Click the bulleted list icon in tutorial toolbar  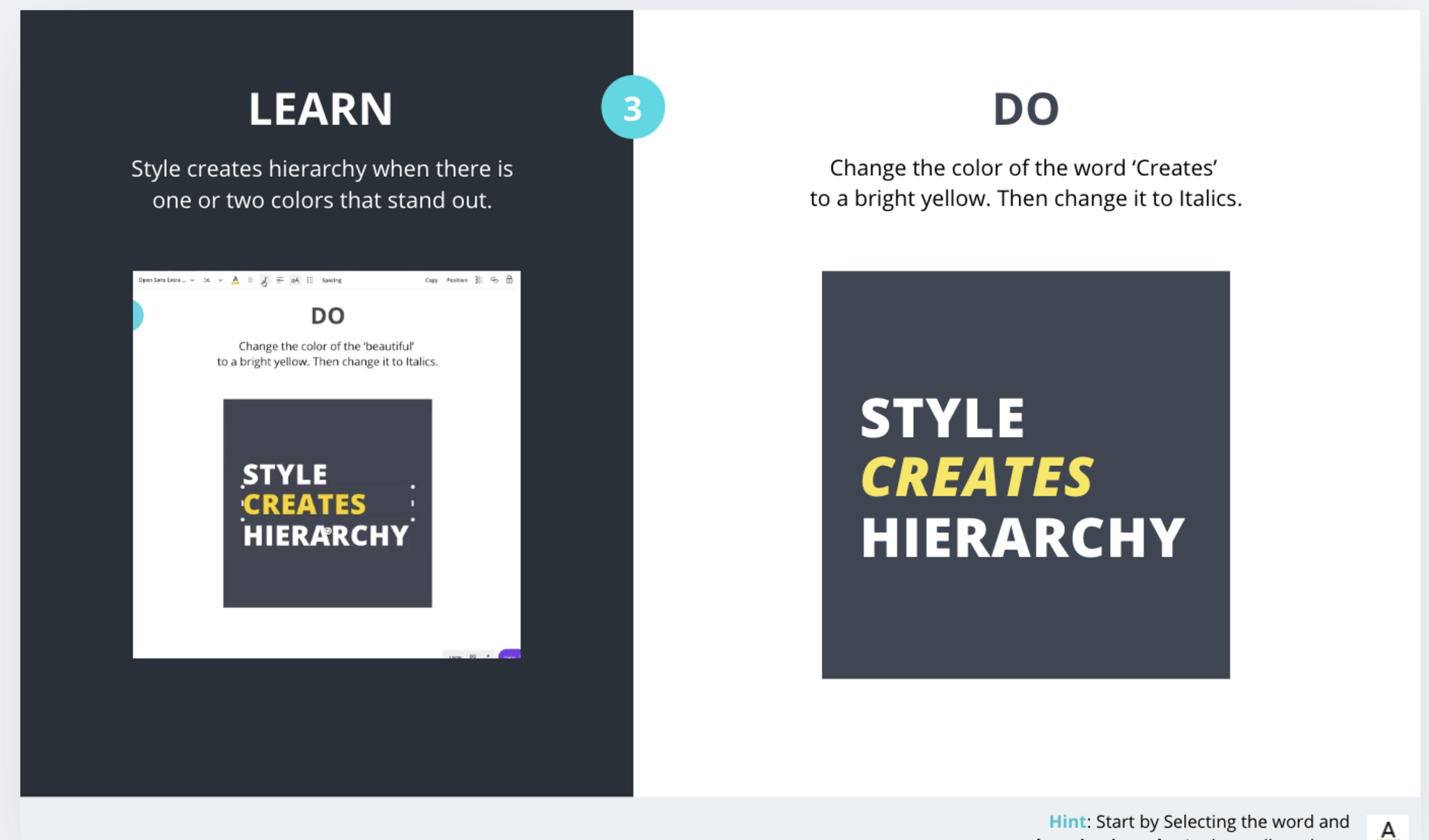pyautogui.click(x=310, y=280)
